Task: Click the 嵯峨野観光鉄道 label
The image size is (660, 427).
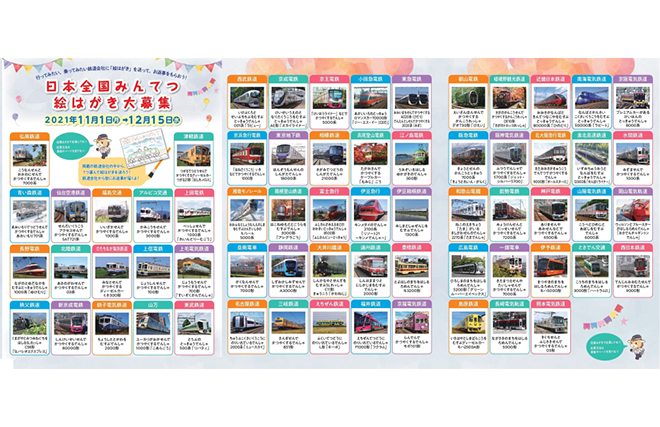Action: [509, 79]
